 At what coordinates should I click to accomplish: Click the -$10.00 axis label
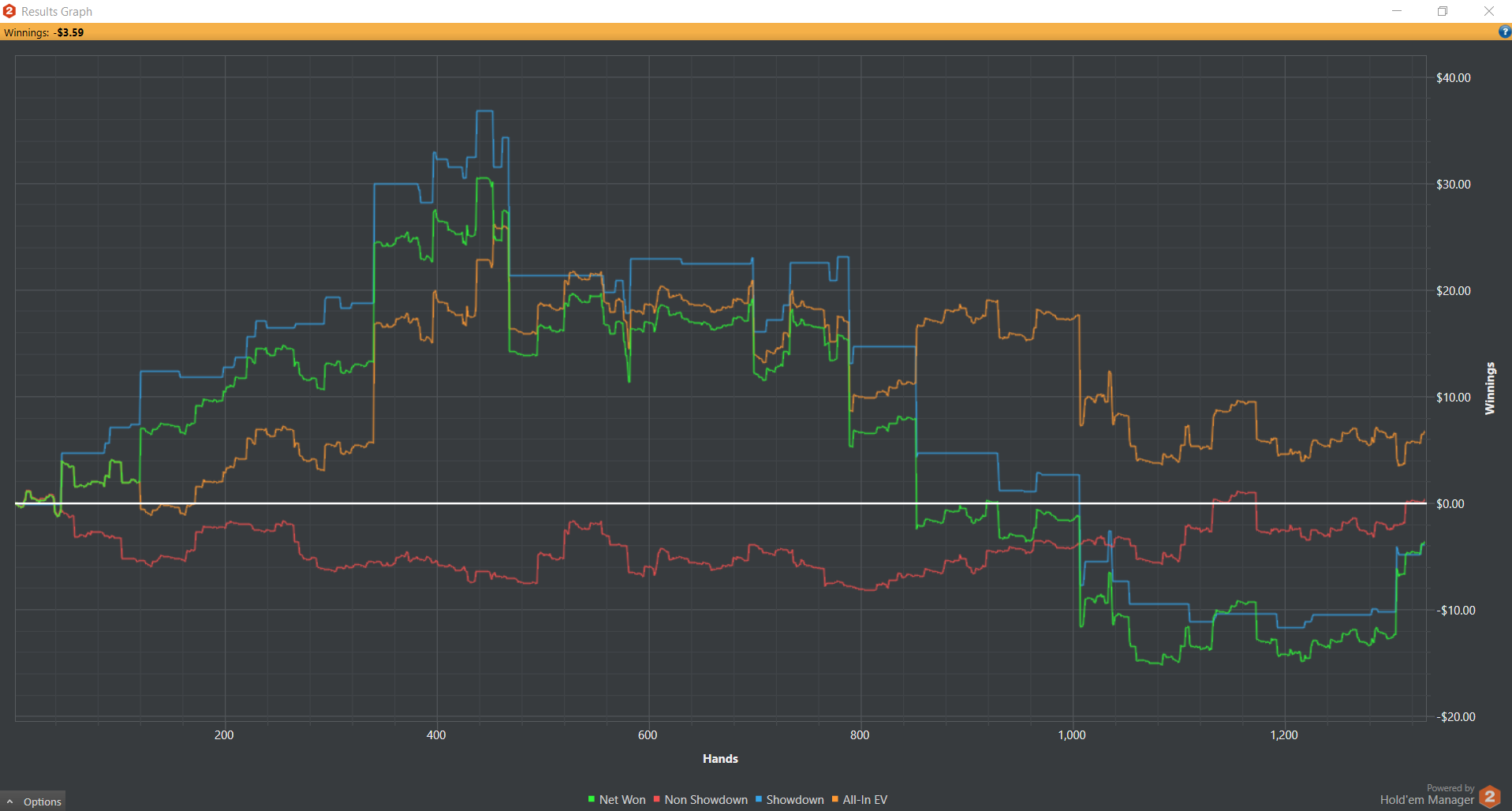tap(1455, 611)
